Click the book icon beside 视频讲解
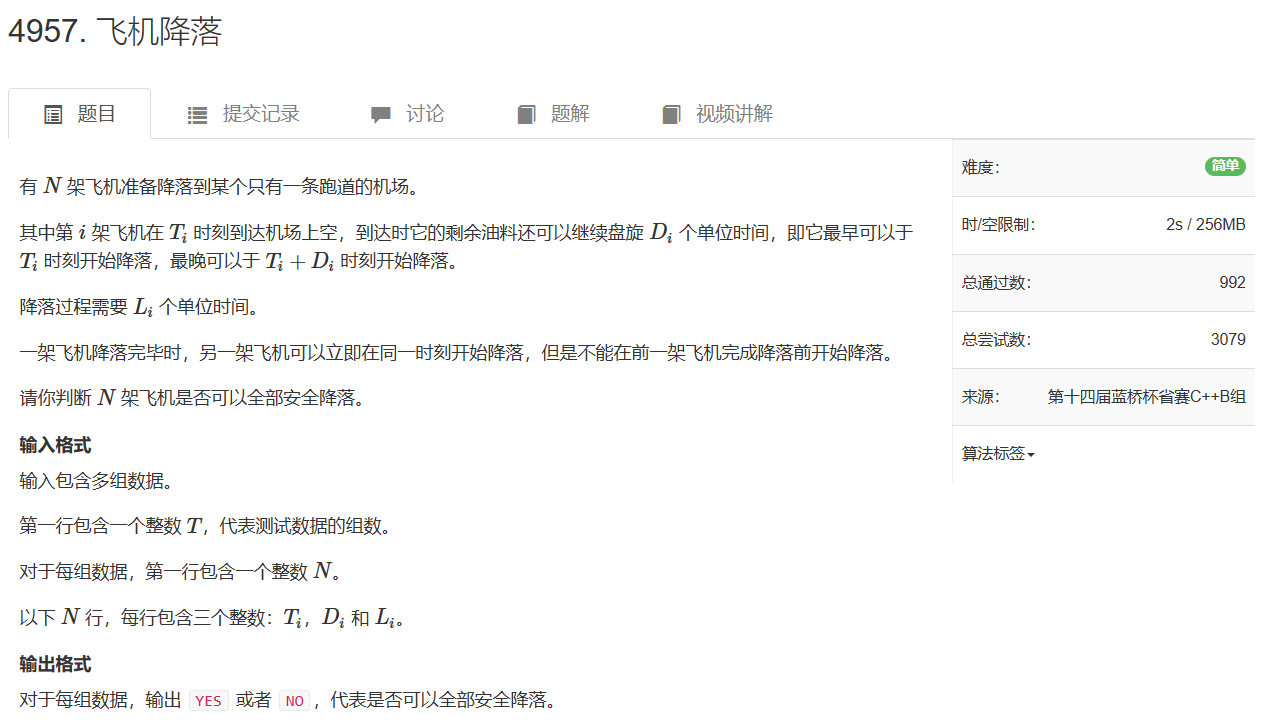The width and height of the screenshot is (1267, 720). [671, 113]
